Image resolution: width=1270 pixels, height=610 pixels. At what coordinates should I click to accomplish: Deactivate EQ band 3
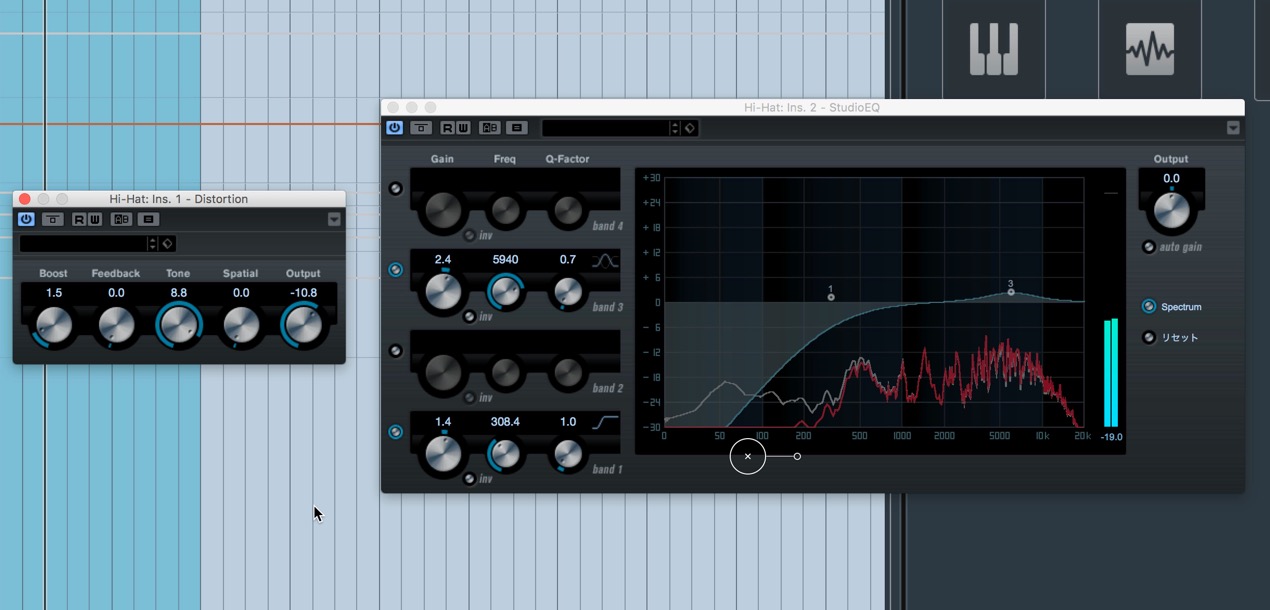click(396, 269)
